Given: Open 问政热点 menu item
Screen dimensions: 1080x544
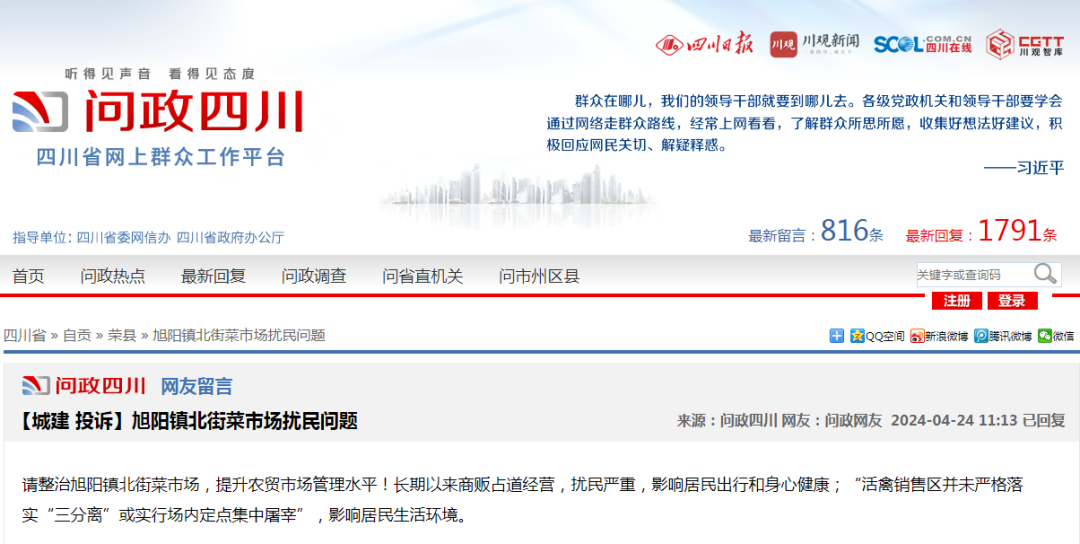Looking at the screenshot, I should [113, 276].
